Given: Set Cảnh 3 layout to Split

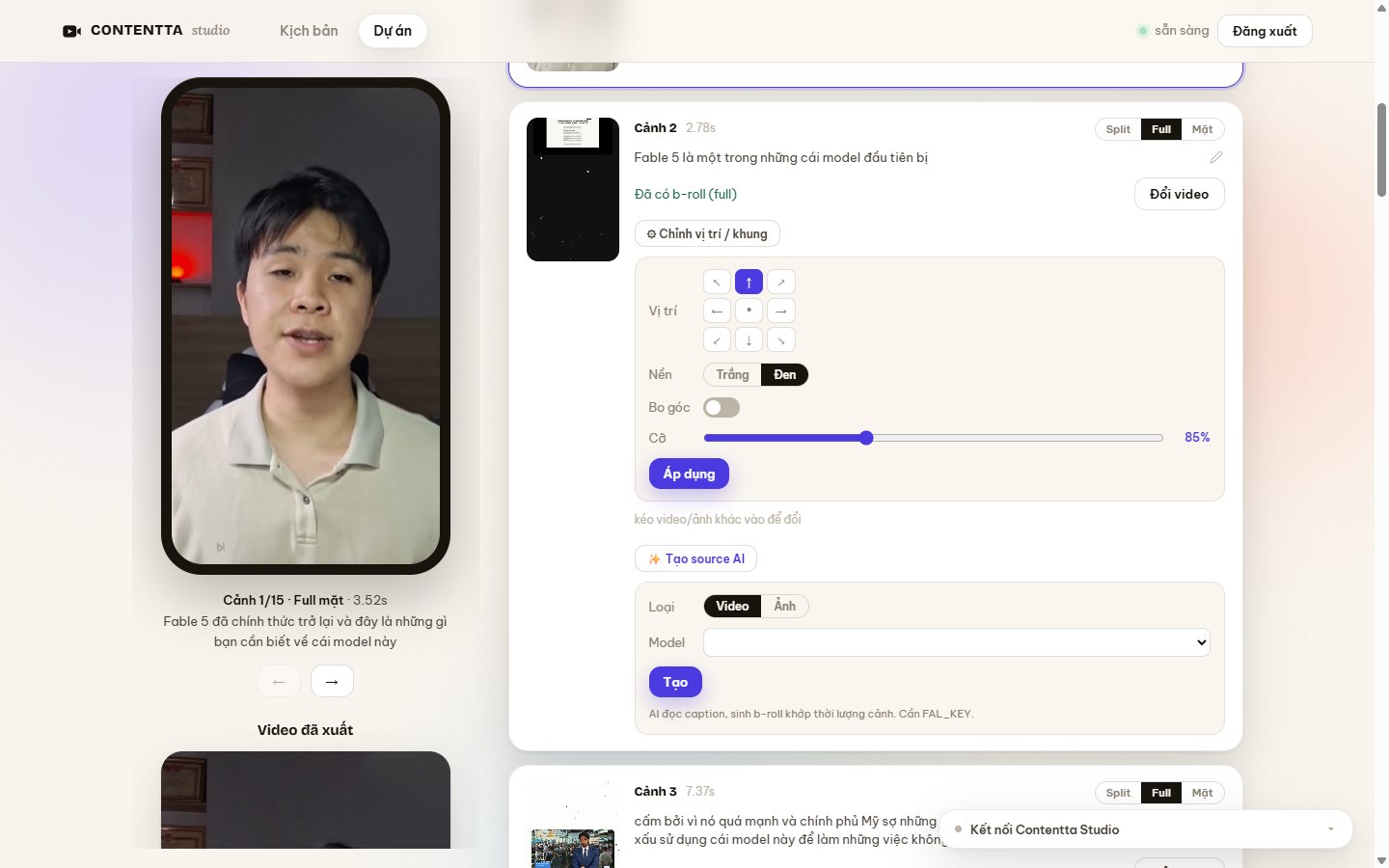Looking at the screenshot, I should 1118,793.
